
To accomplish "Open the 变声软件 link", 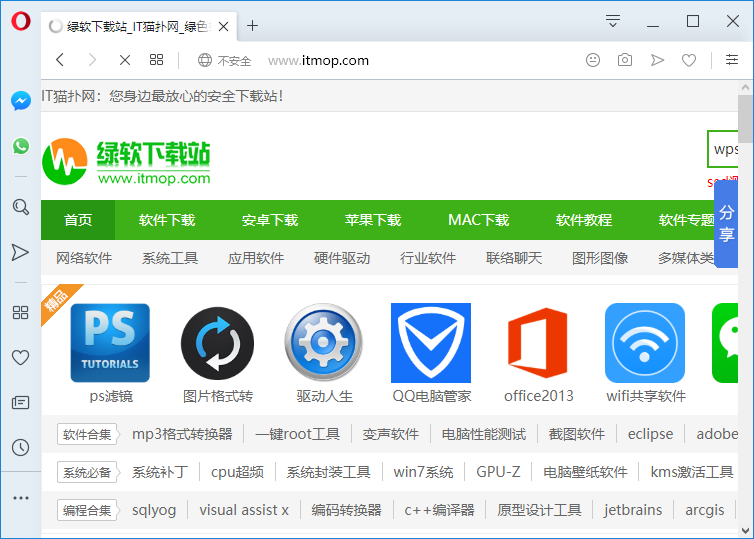I will 390,434.
